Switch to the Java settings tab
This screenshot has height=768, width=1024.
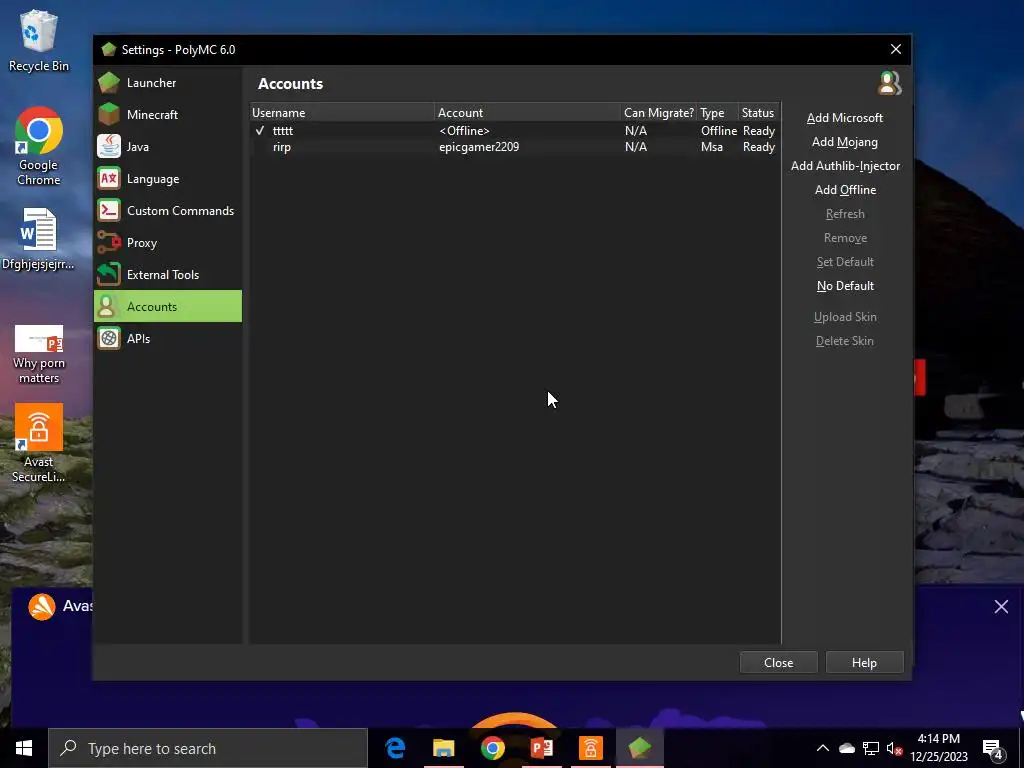[x=168, y=146]
